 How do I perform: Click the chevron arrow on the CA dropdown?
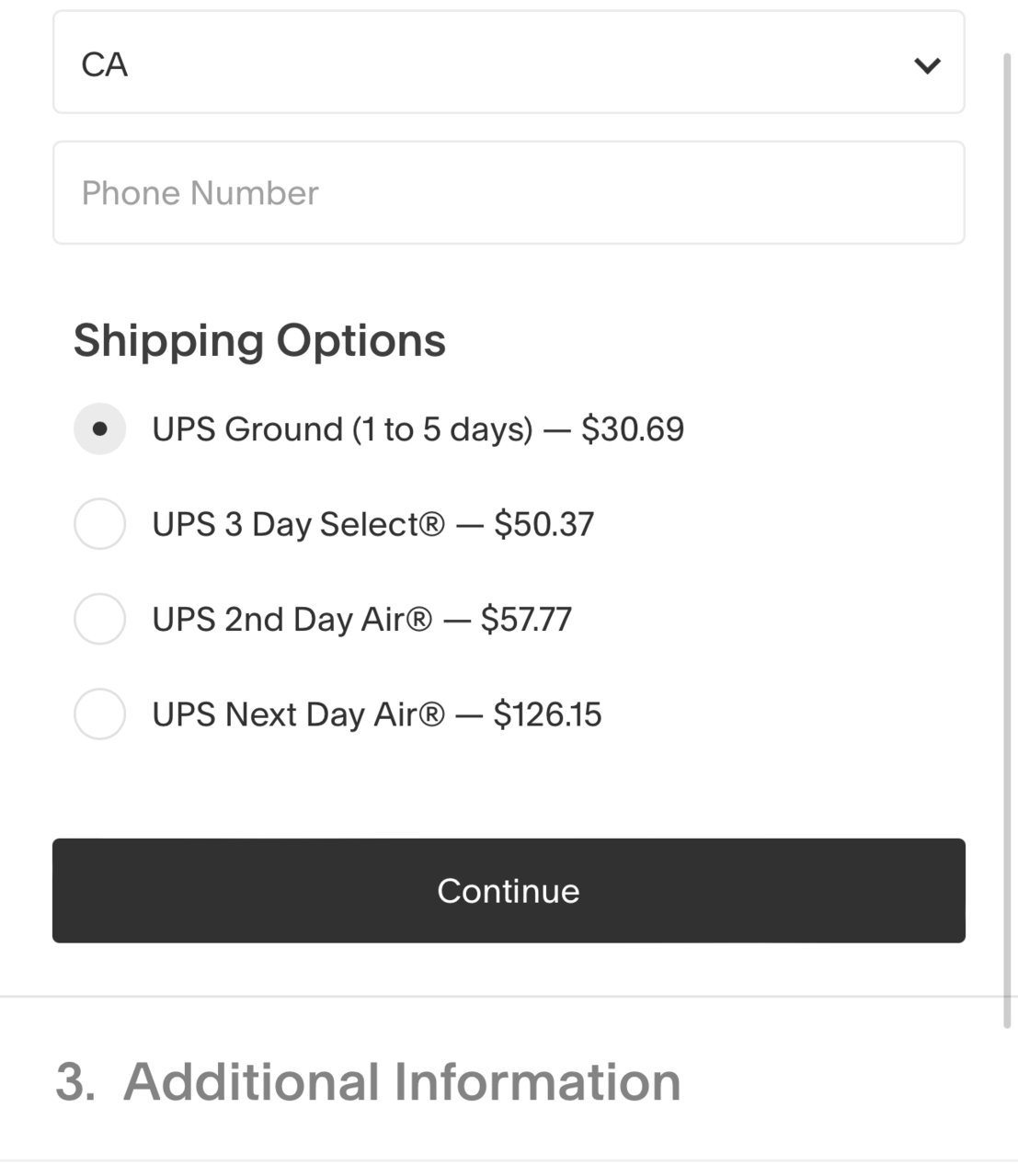pos(927,65)
